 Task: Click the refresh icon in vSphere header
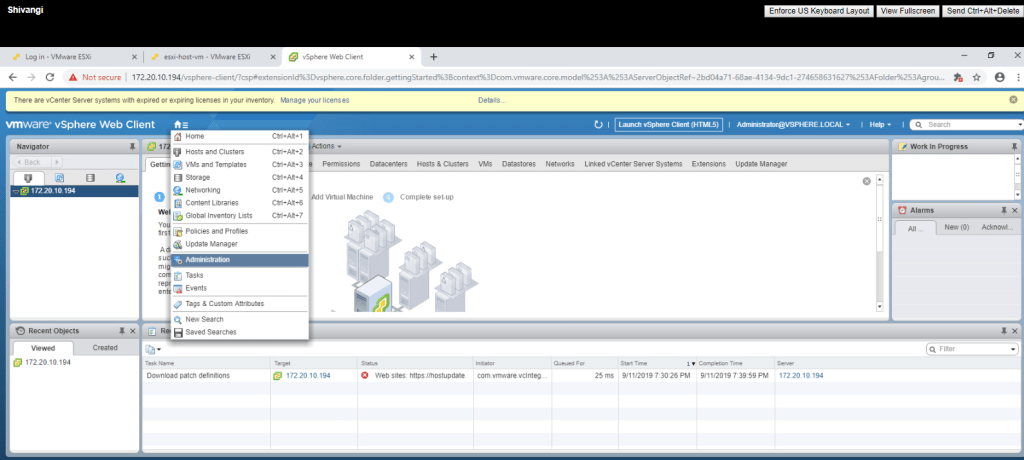[598, 124]
